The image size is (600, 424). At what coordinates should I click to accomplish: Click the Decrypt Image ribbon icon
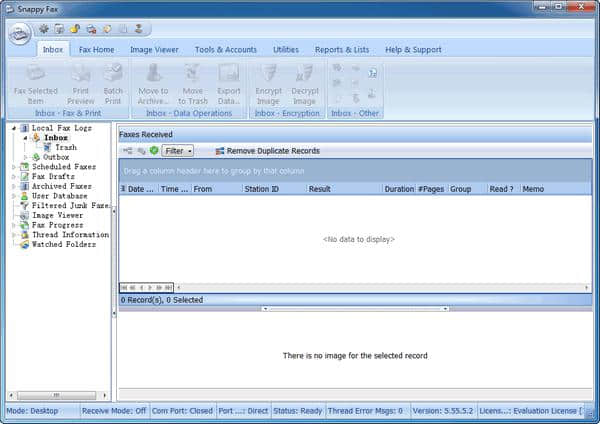[x=305, y=73]
